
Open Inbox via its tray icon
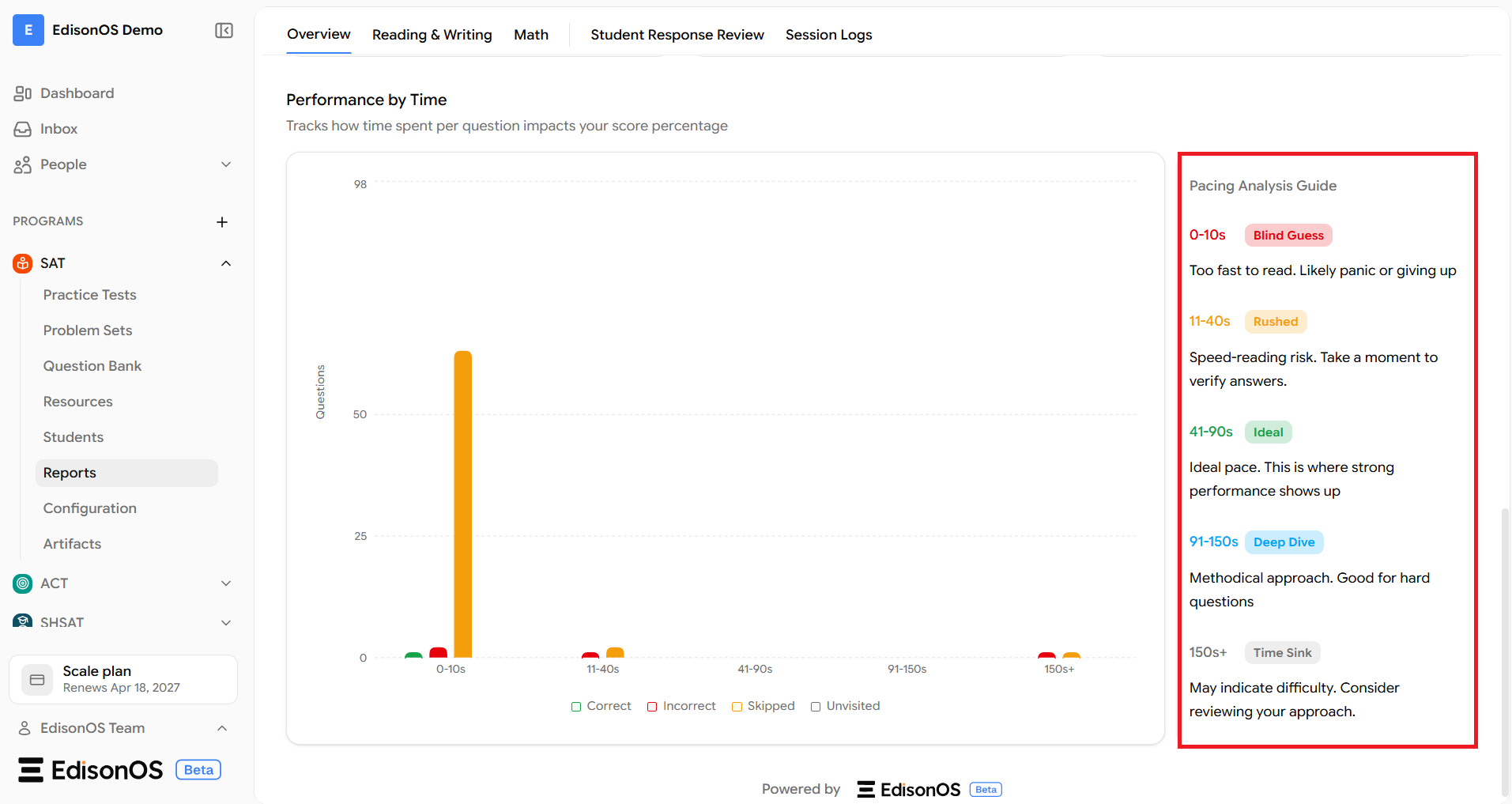tap(22, 129)
